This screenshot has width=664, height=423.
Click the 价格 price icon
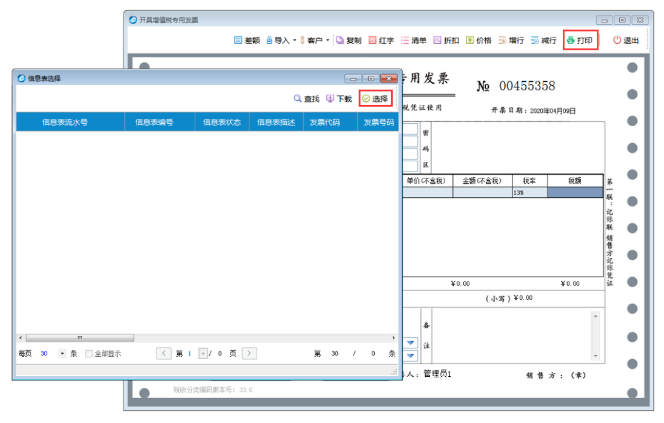(x=478, y=41)
